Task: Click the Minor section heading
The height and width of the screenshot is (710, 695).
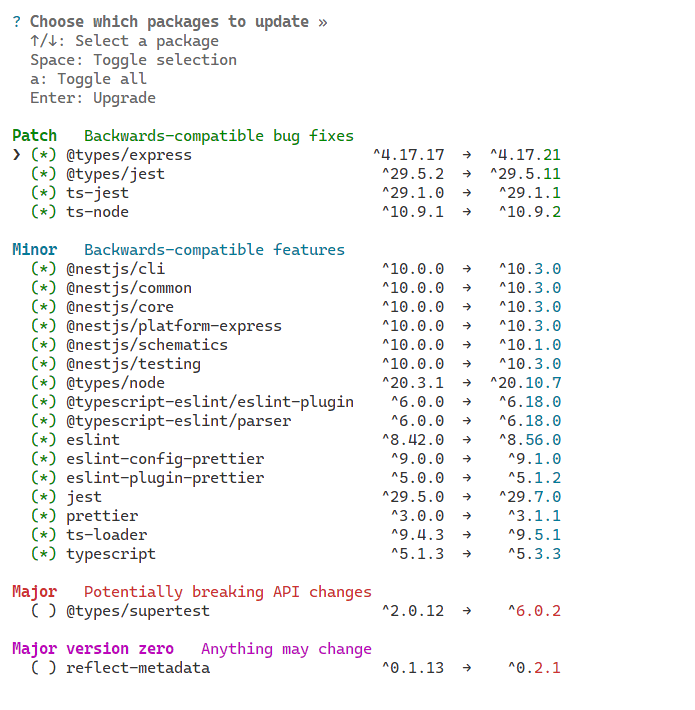Action: point(34,250)
